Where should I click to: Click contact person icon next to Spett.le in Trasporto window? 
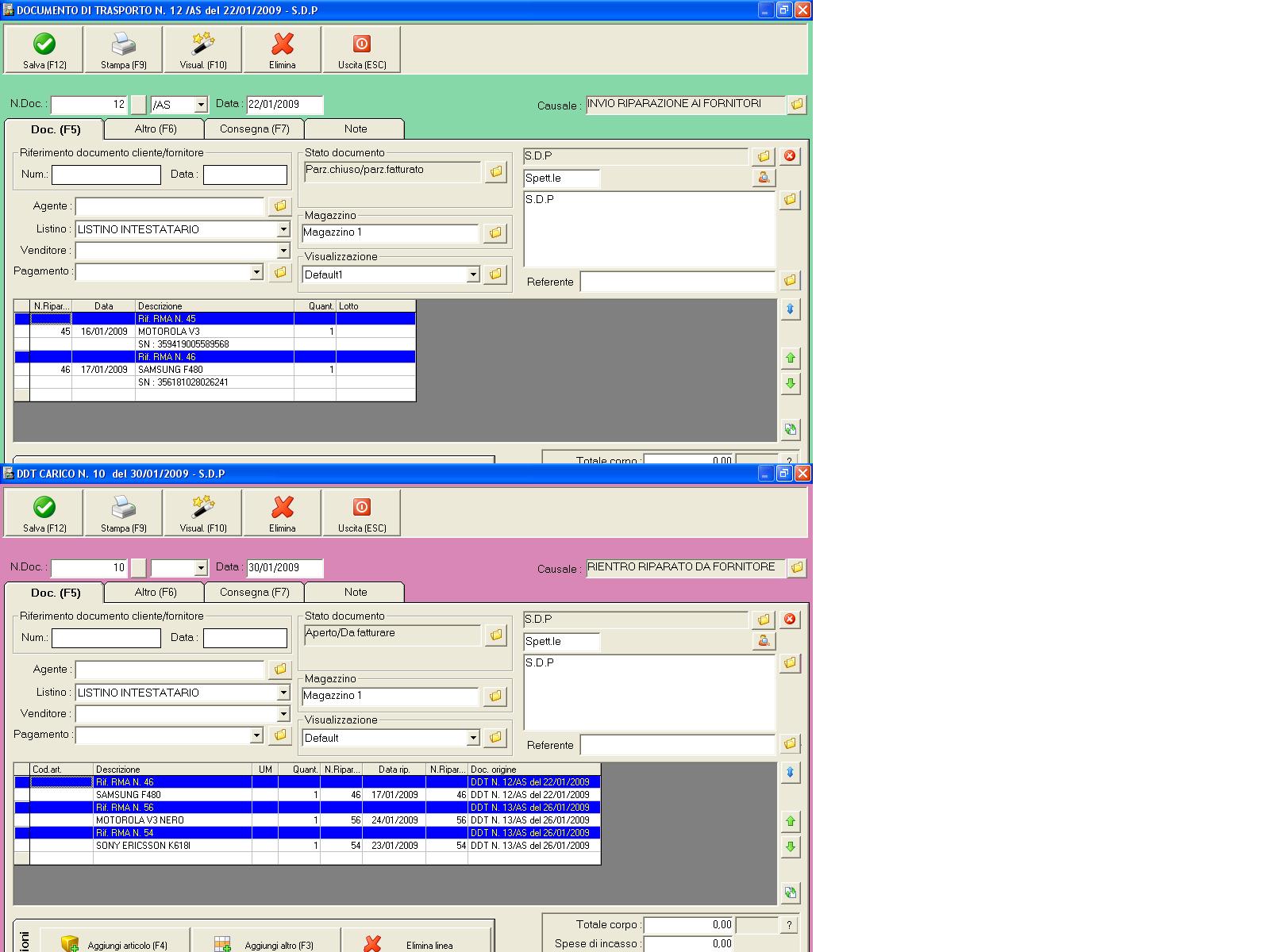tap(764, 177)
